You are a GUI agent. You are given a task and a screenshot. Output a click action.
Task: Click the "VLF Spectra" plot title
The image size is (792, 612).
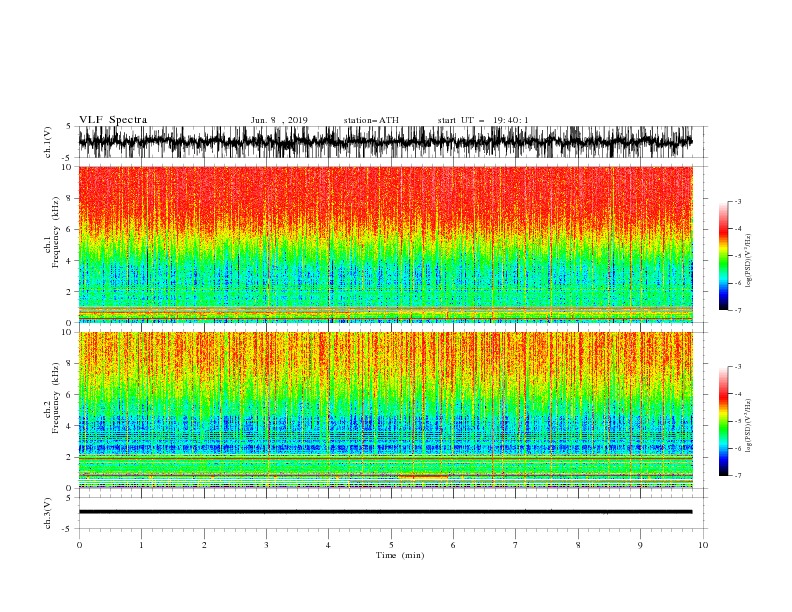pyautogui.click(x=113, y=120)
